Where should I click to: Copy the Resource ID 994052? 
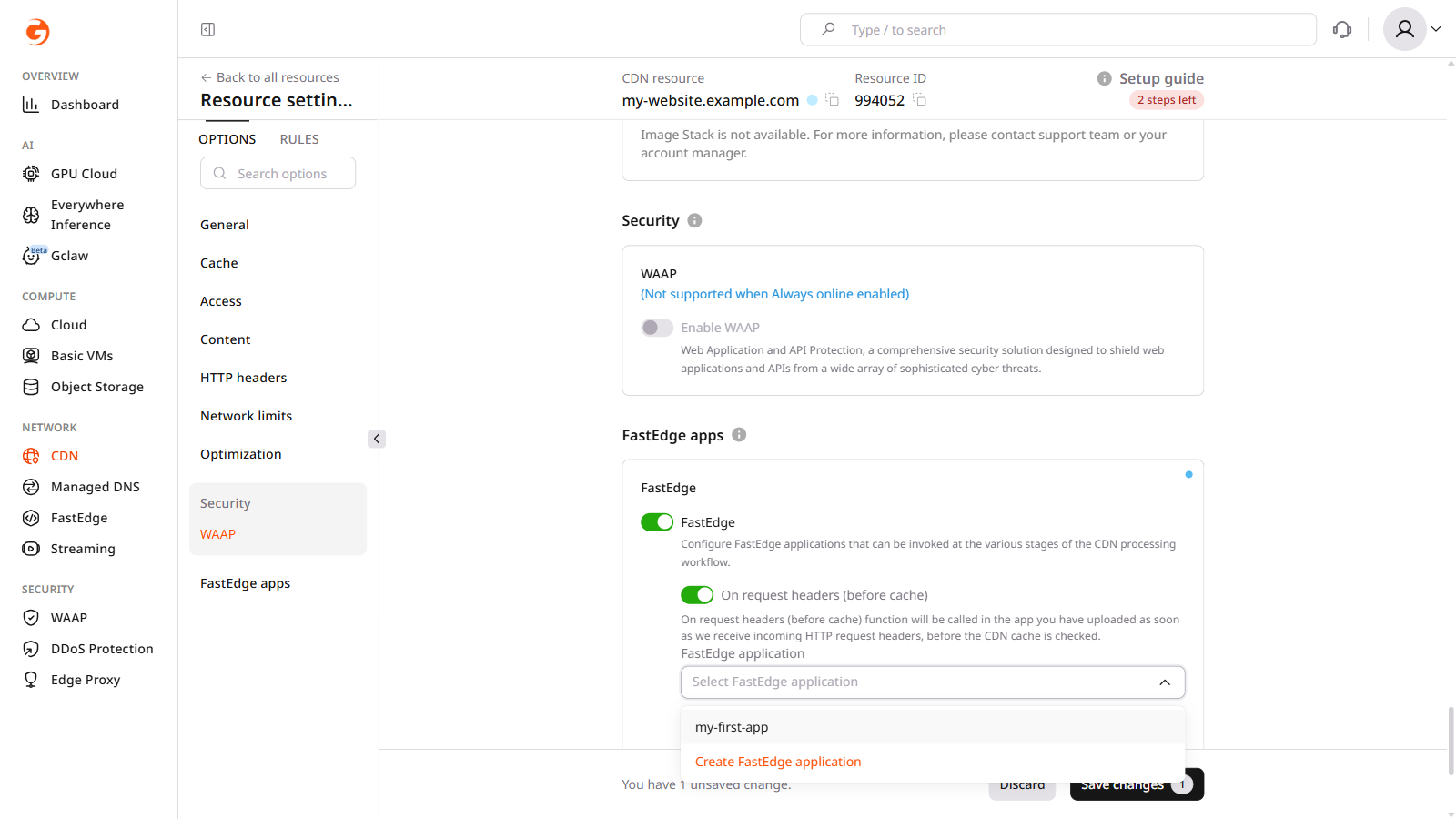(x=920, y=100)
